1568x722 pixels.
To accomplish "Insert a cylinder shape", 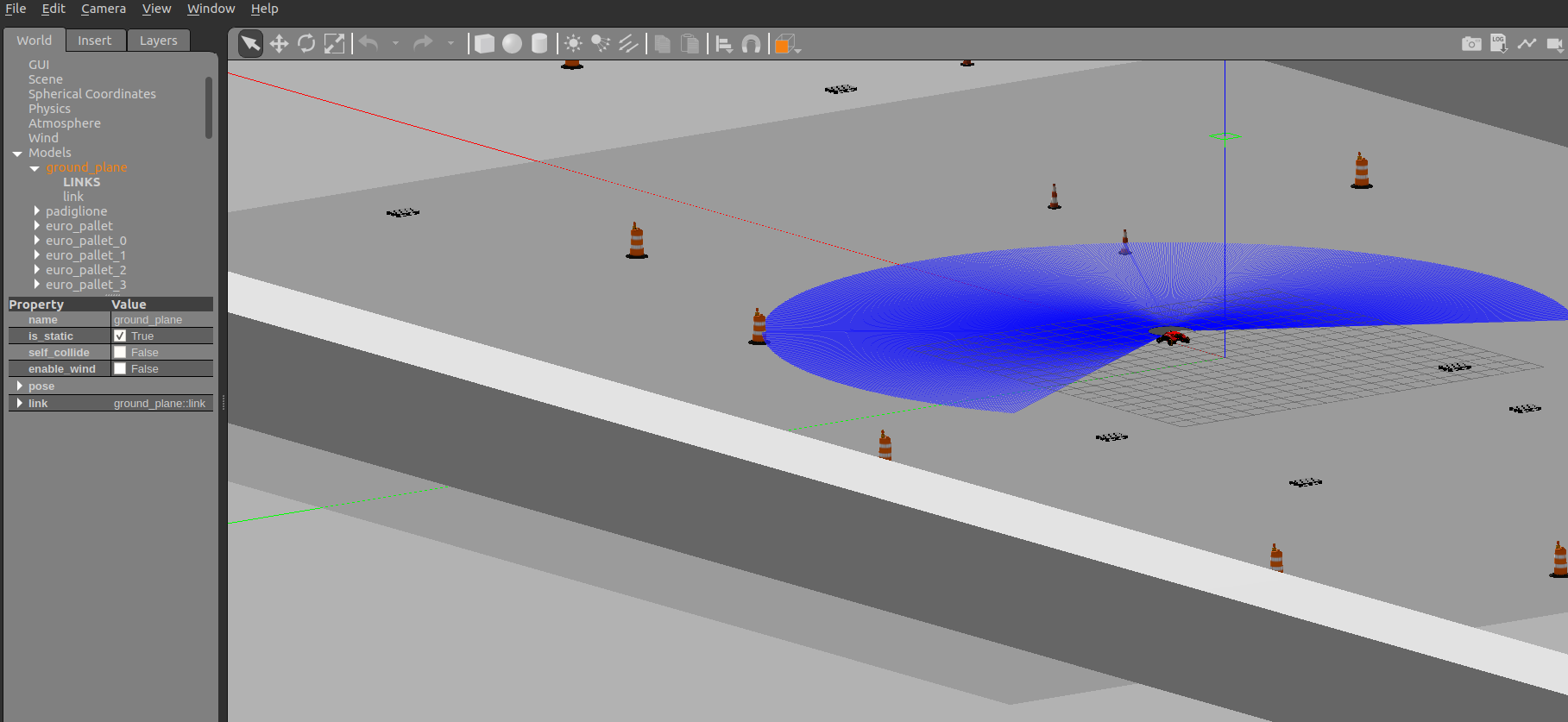I will click(x=539, y=43).
